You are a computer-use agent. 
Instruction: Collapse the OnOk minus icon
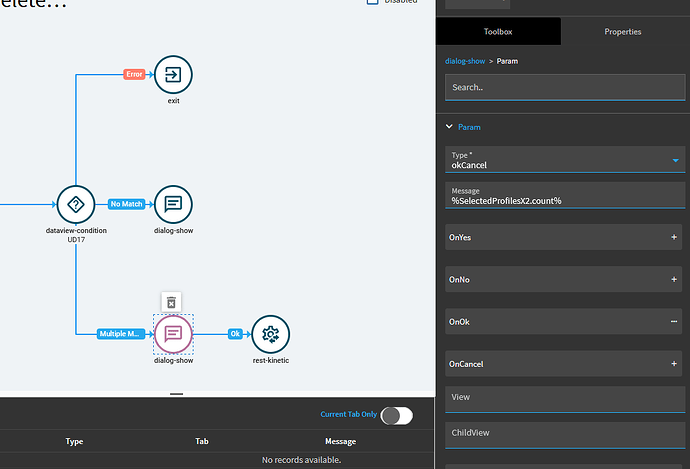tap(674, 322)
